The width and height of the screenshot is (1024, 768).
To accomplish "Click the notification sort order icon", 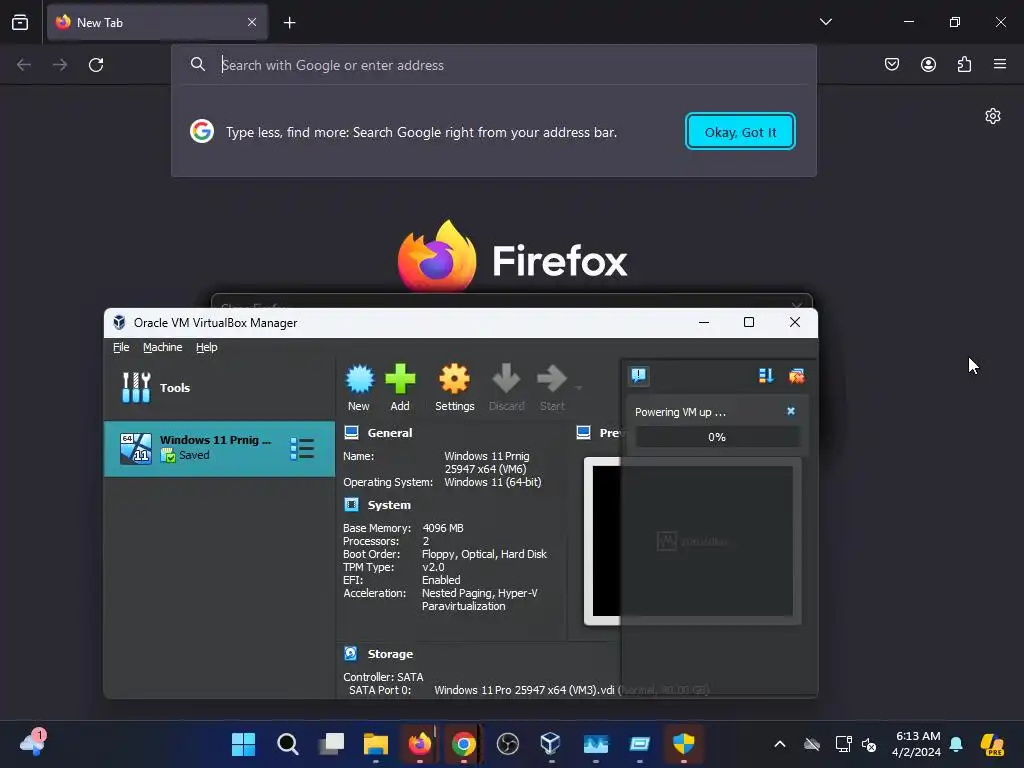I will click(766, 376).
